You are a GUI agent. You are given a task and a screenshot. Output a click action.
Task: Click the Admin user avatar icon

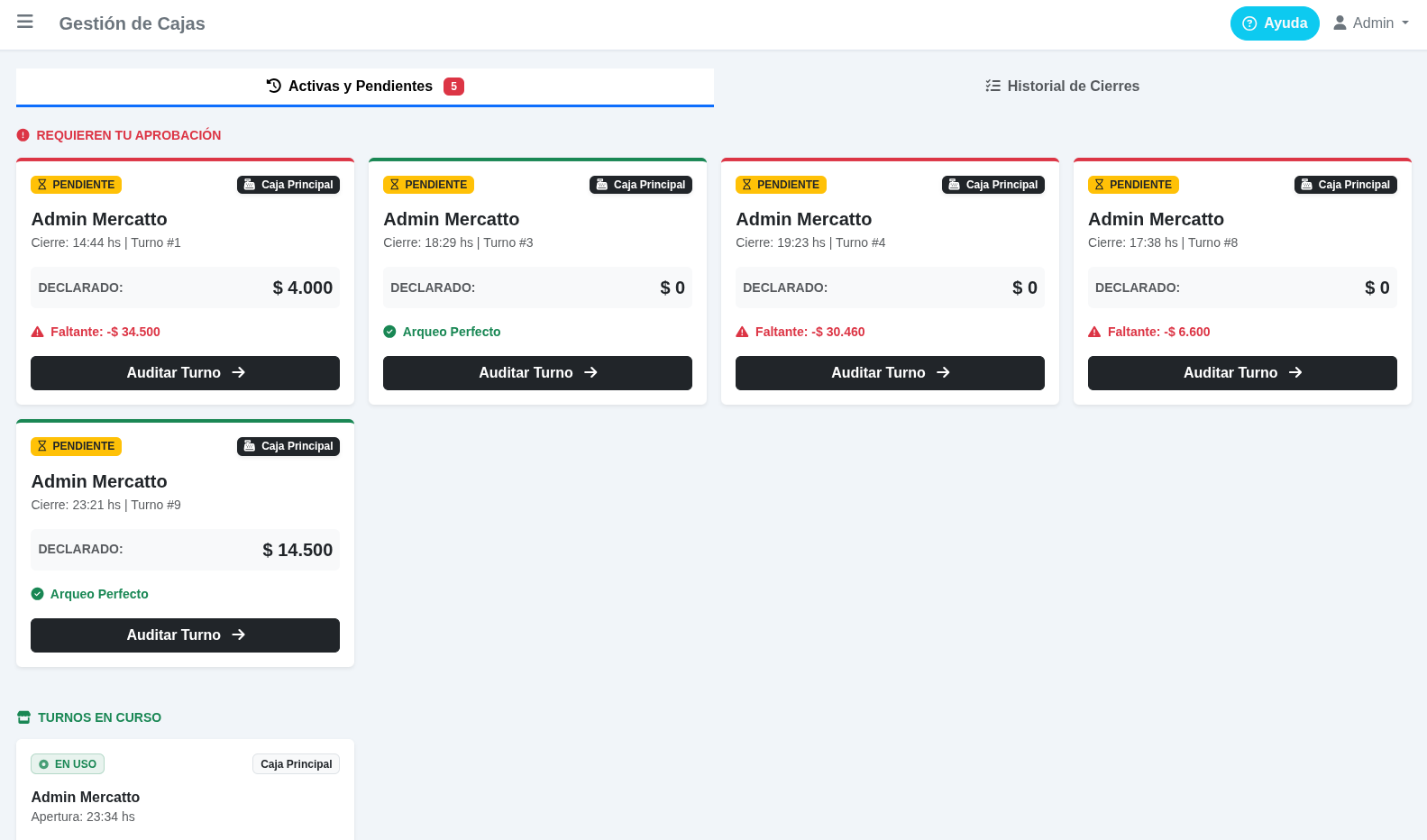pos(1340,23)
